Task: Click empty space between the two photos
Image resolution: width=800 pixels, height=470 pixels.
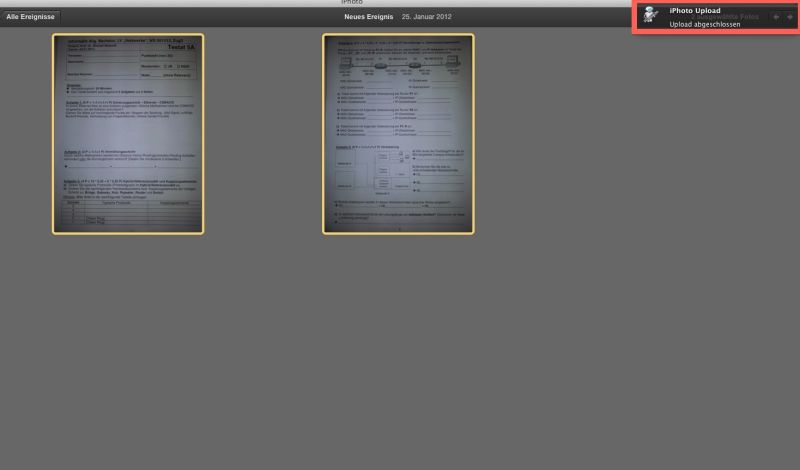Action: [264, 134]
